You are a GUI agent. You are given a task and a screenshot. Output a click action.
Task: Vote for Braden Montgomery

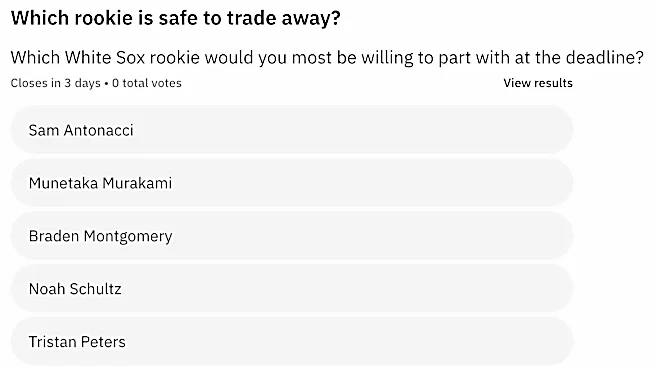[x=292, y=236]
